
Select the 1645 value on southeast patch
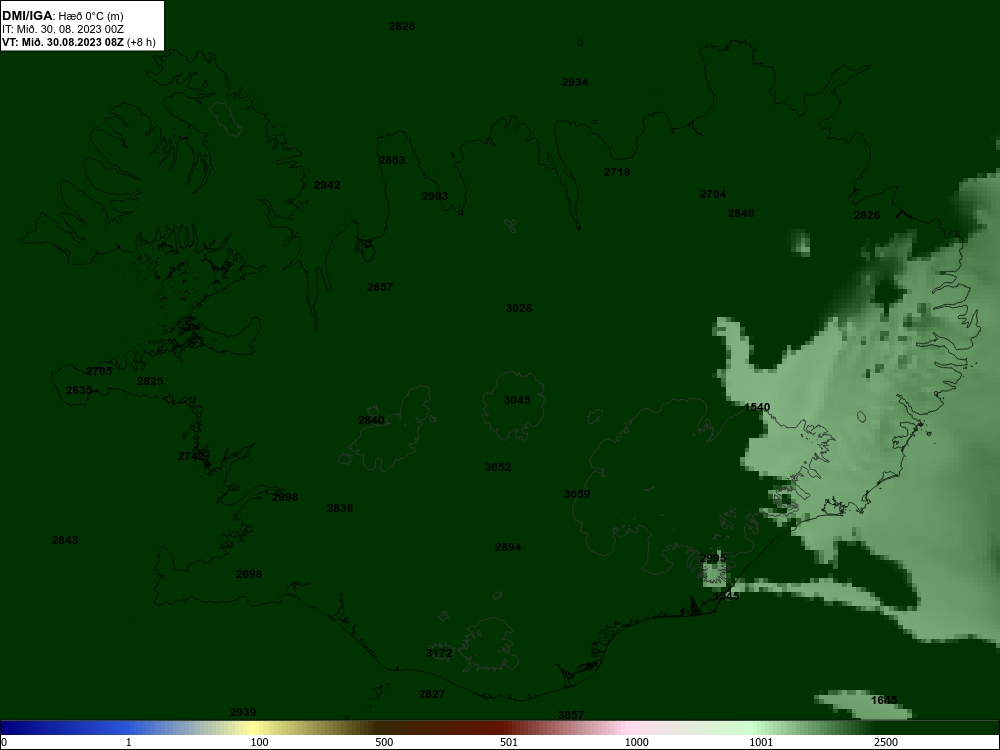884,700
